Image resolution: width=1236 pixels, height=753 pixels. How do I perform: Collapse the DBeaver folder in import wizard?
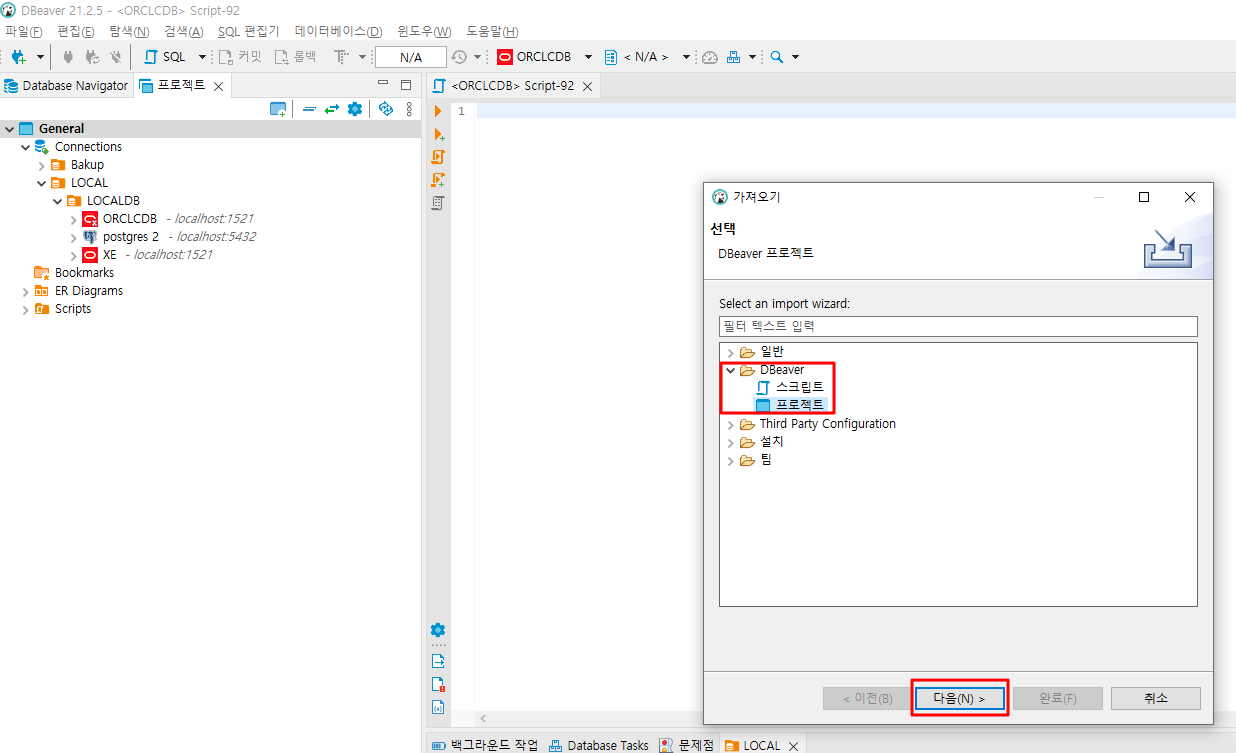[731, 370]
